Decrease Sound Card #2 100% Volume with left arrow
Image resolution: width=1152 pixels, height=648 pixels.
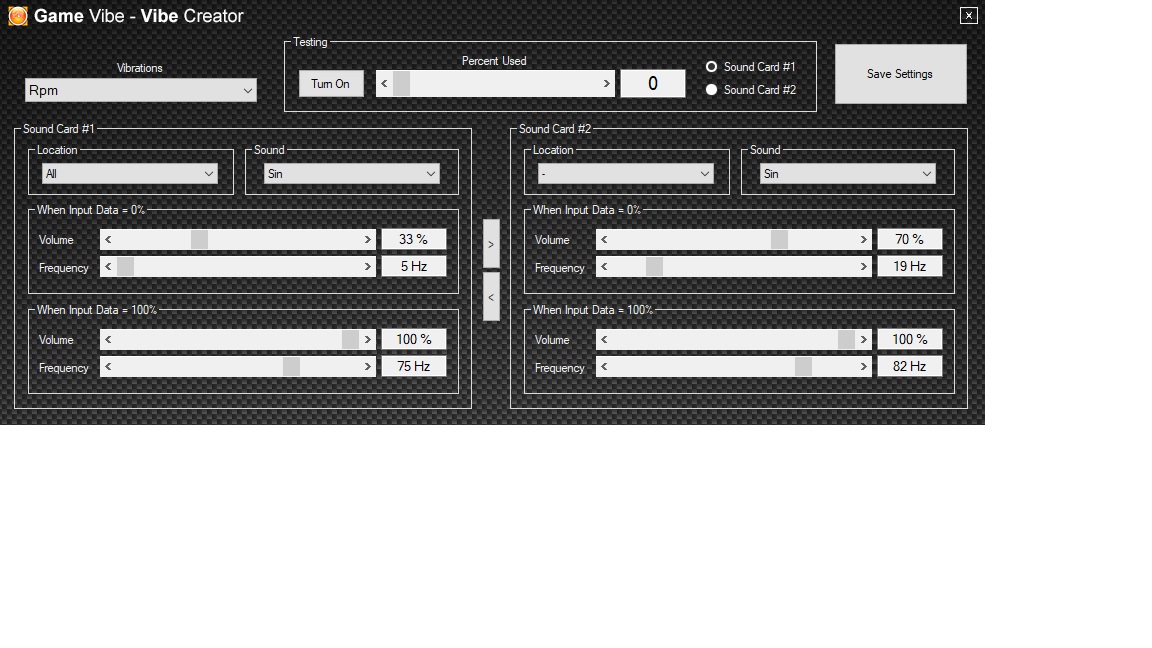click(x=604, y=339)
